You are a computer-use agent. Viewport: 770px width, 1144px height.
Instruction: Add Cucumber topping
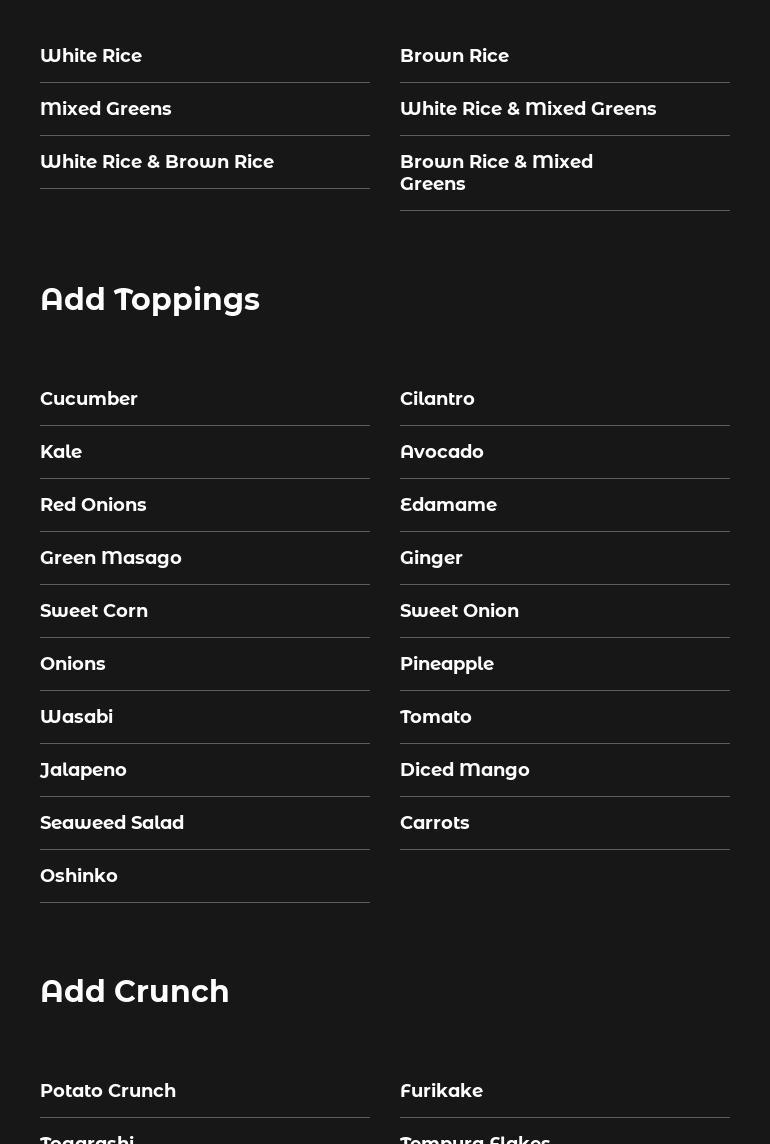pos(89,399)
